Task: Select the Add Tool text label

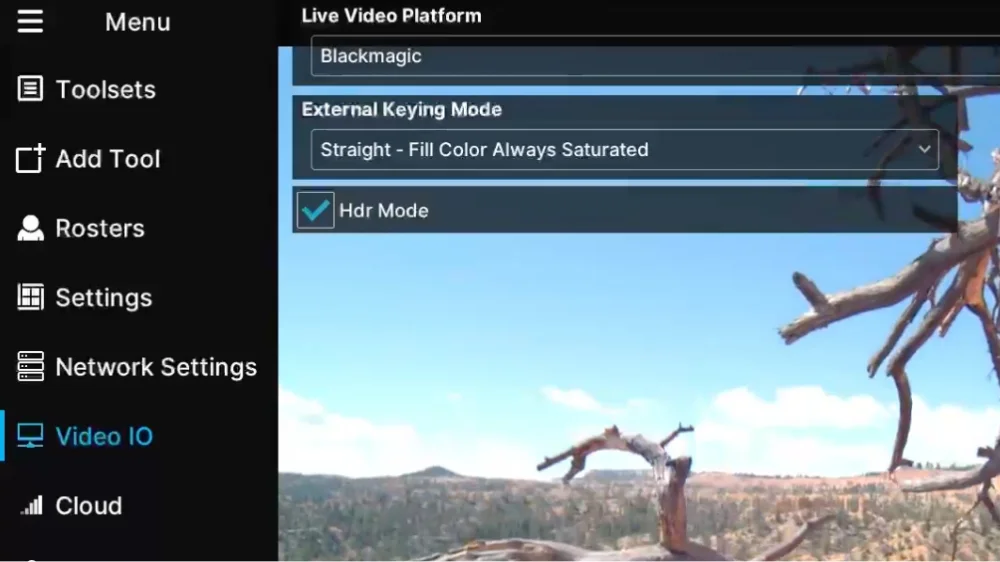Action: 108,159
